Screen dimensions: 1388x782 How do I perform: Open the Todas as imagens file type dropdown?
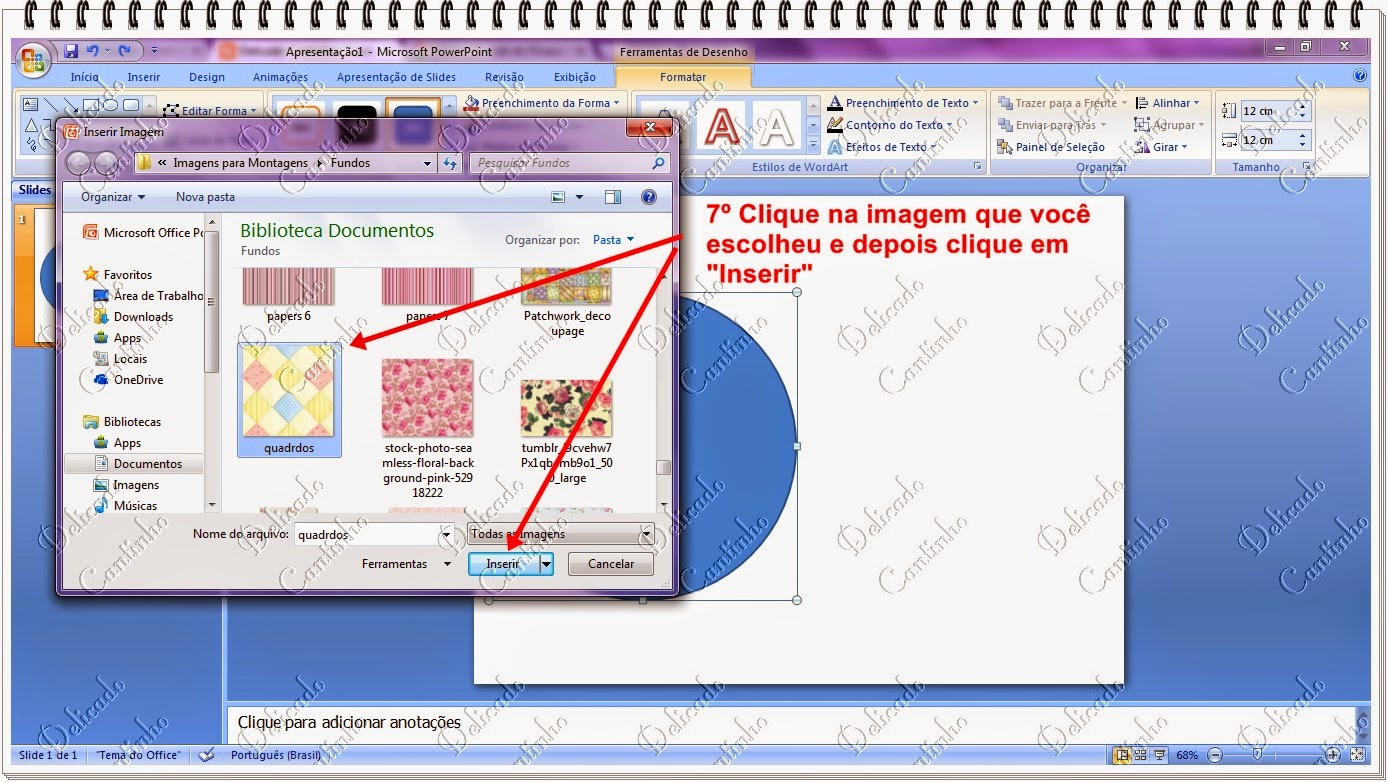(561, 535)
